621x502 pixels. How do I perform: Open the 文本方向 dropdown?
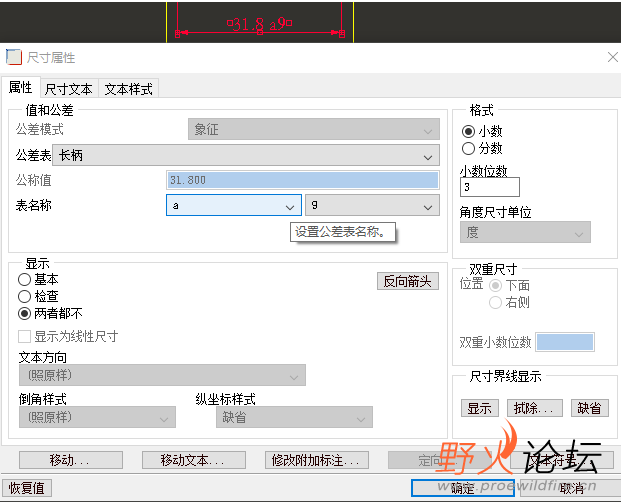click(162, 375)
